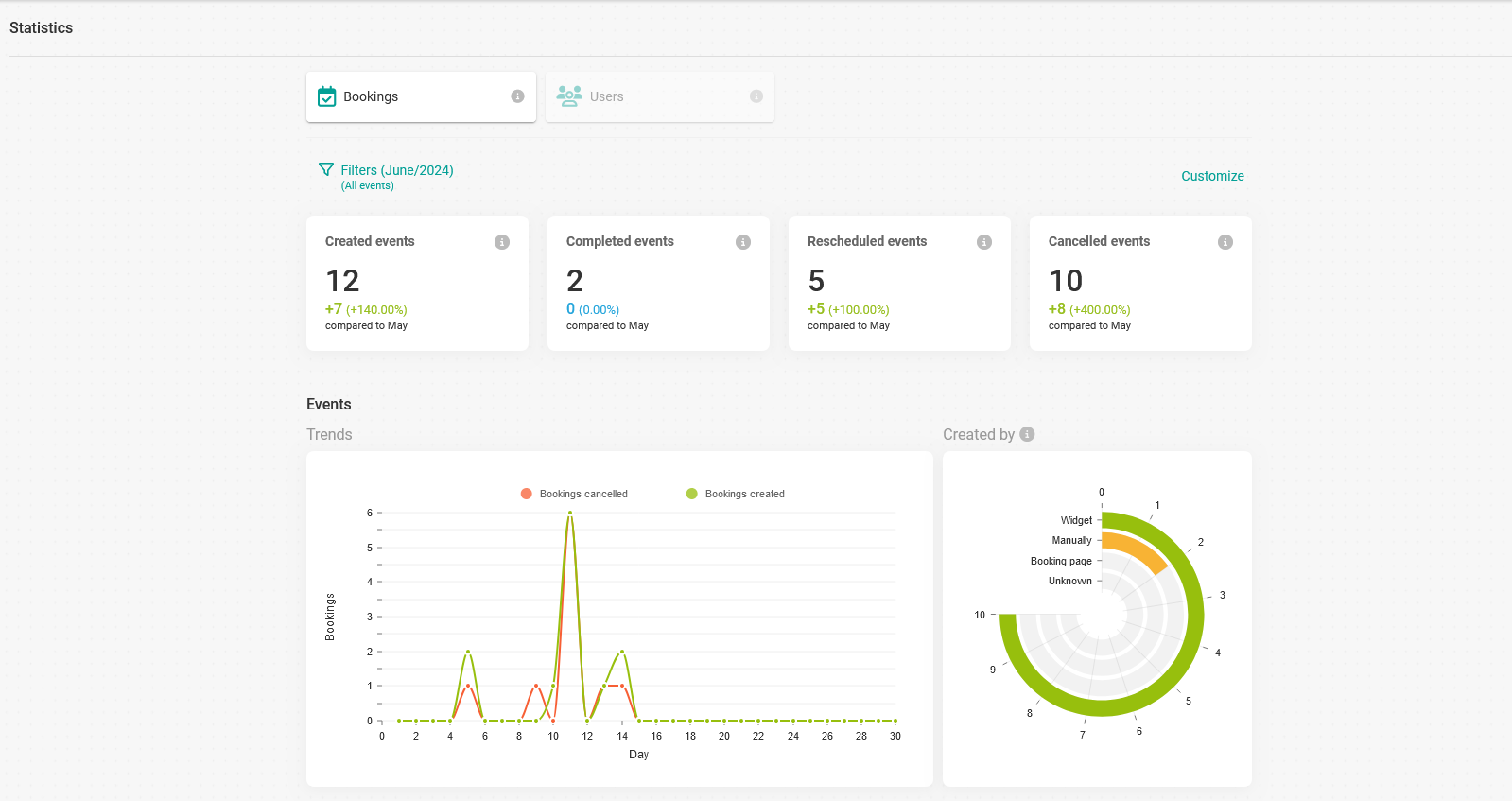Select the peak data point at day 11
Image resolution: width=1512 pixels, height=801 pixels.
pos(570,513)
